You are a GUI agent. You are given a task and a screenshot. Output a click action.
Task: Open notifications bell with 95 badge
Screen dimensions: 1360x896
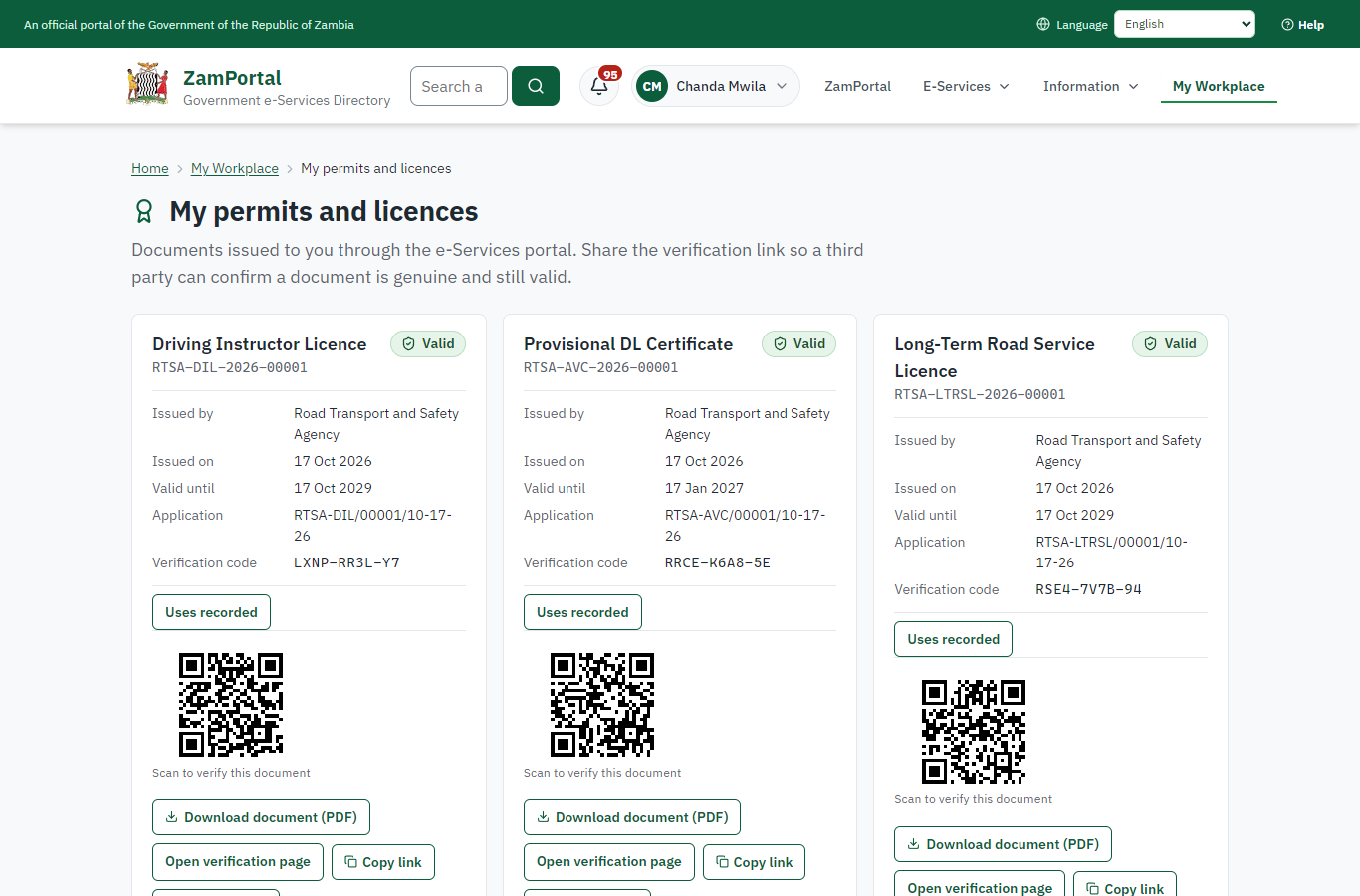click(x=599, y=86)
